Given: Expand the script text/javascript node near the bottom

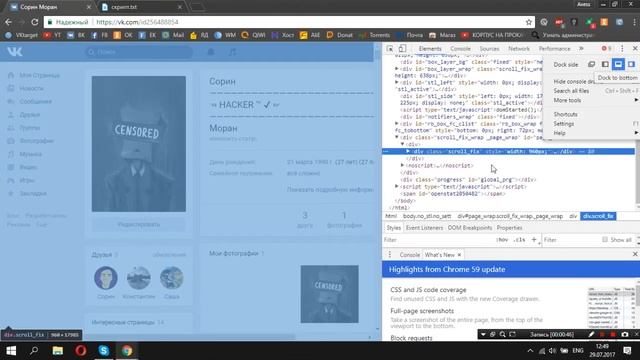Looking at the screenshot, I should click(x=397, y=186).
